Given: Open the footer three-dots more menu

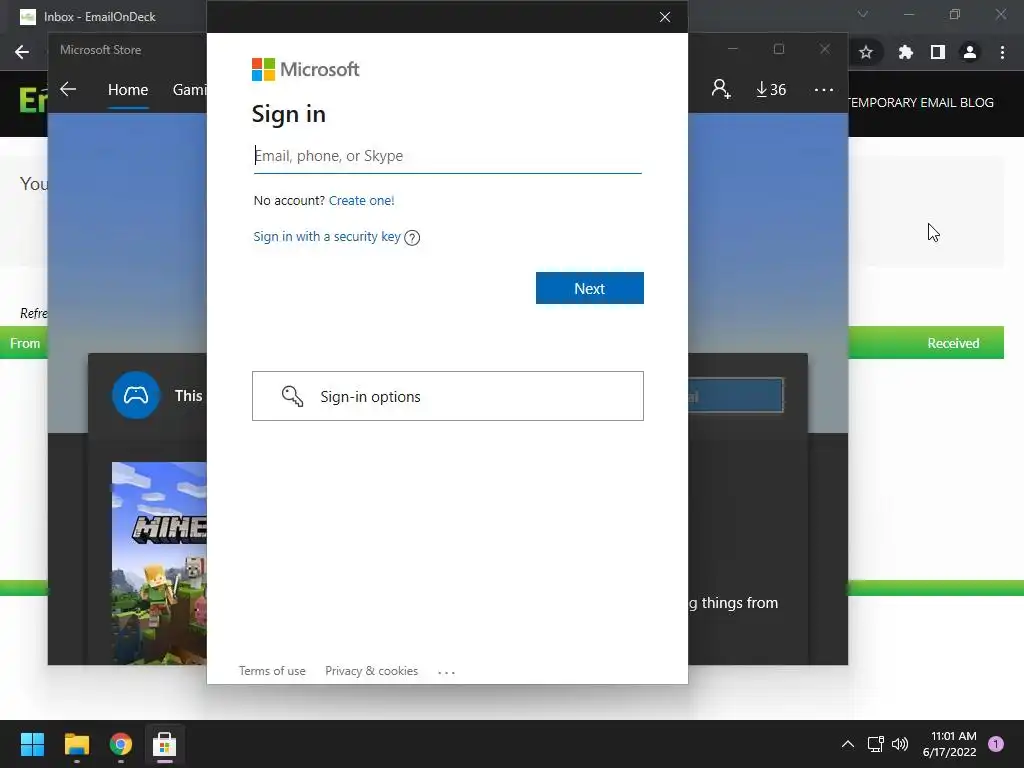Looking at the screenshot, I should 447,672.
